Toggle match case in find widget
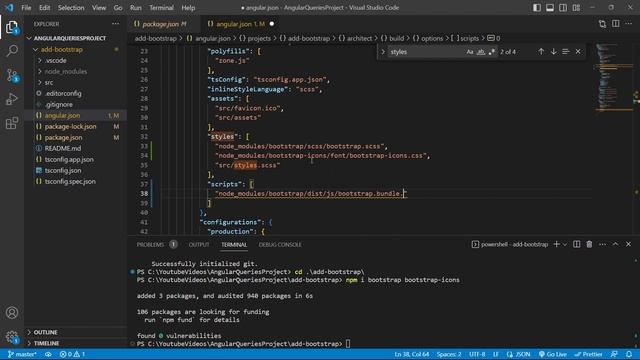The image size is (640, 360). [470, 52]
